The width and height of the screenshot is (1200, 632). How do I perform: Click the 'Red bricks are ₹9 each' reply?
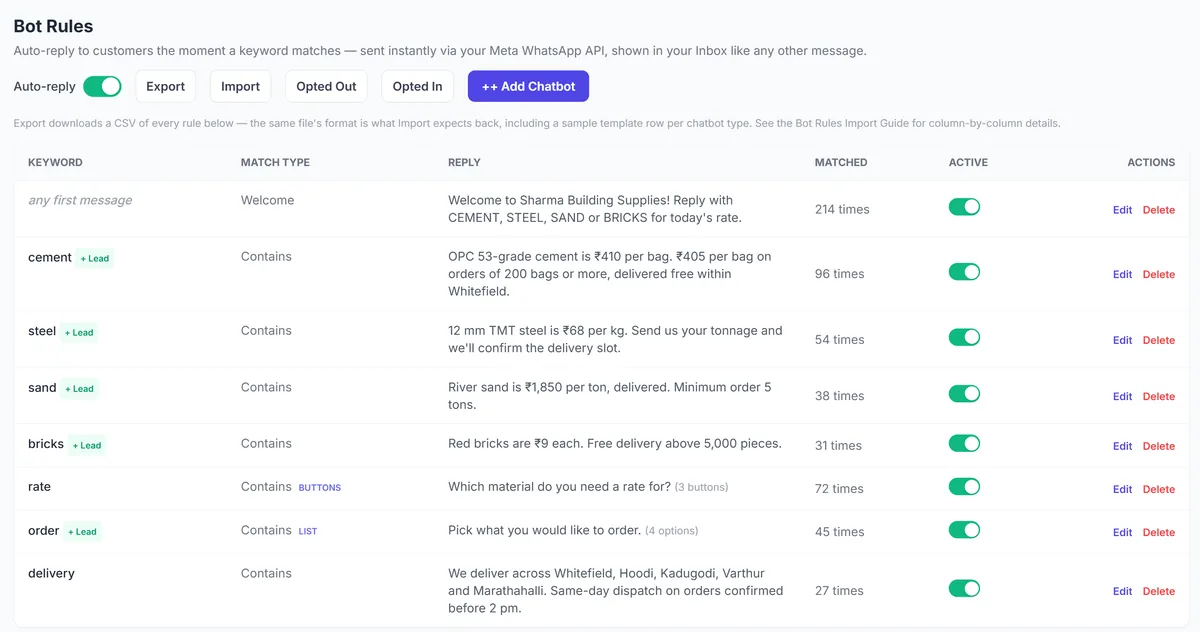615,443
